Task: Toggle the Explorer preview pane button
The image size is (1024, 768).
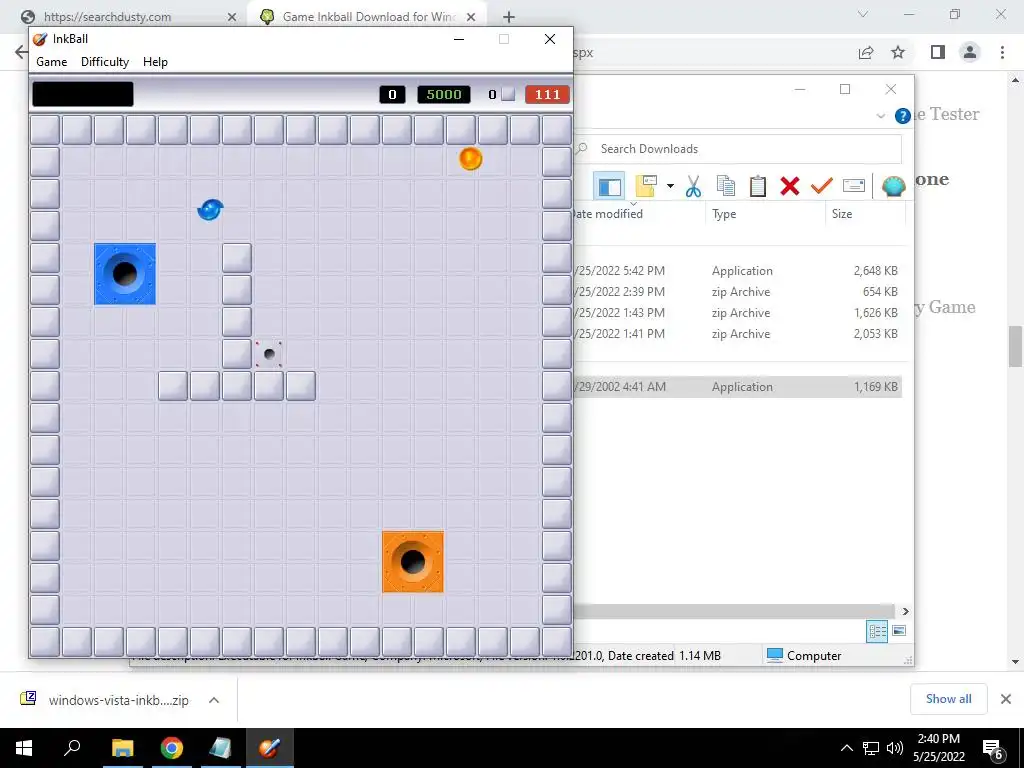Action: [609, 187]
